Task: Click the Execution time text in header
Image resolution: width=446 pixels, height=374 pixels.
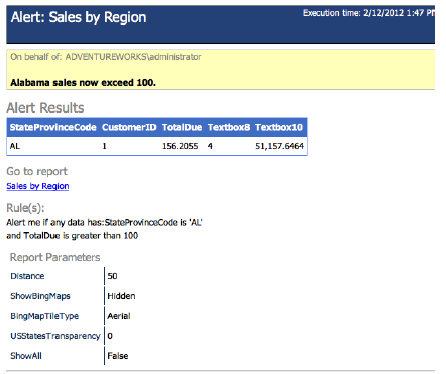Action: [369, 13]
